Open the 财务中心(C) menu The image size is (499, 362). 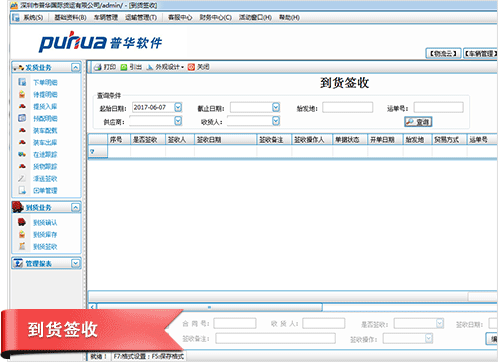point(215,17)
